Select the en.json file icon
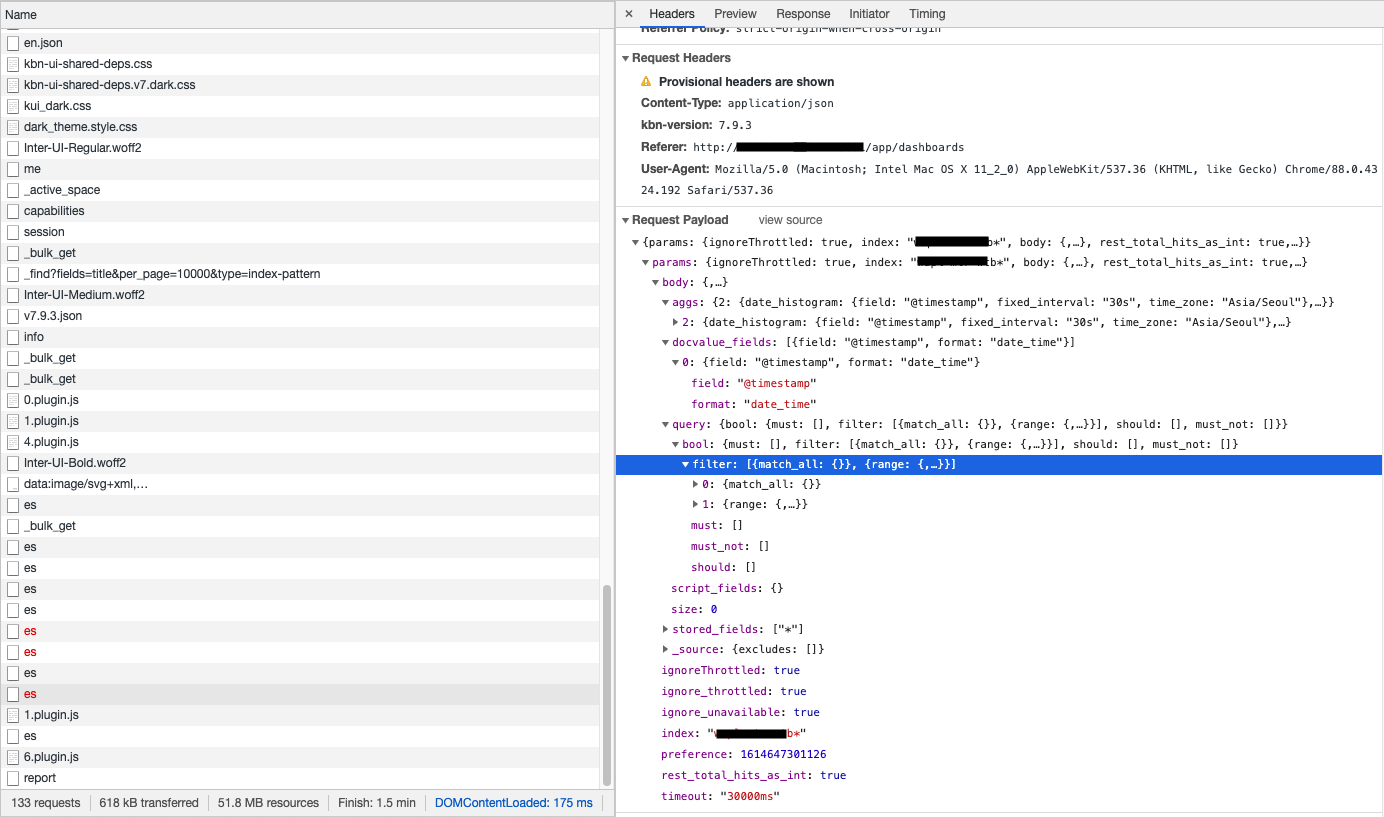The width and height of the screenshot is (1384, 817). point(13,44)
